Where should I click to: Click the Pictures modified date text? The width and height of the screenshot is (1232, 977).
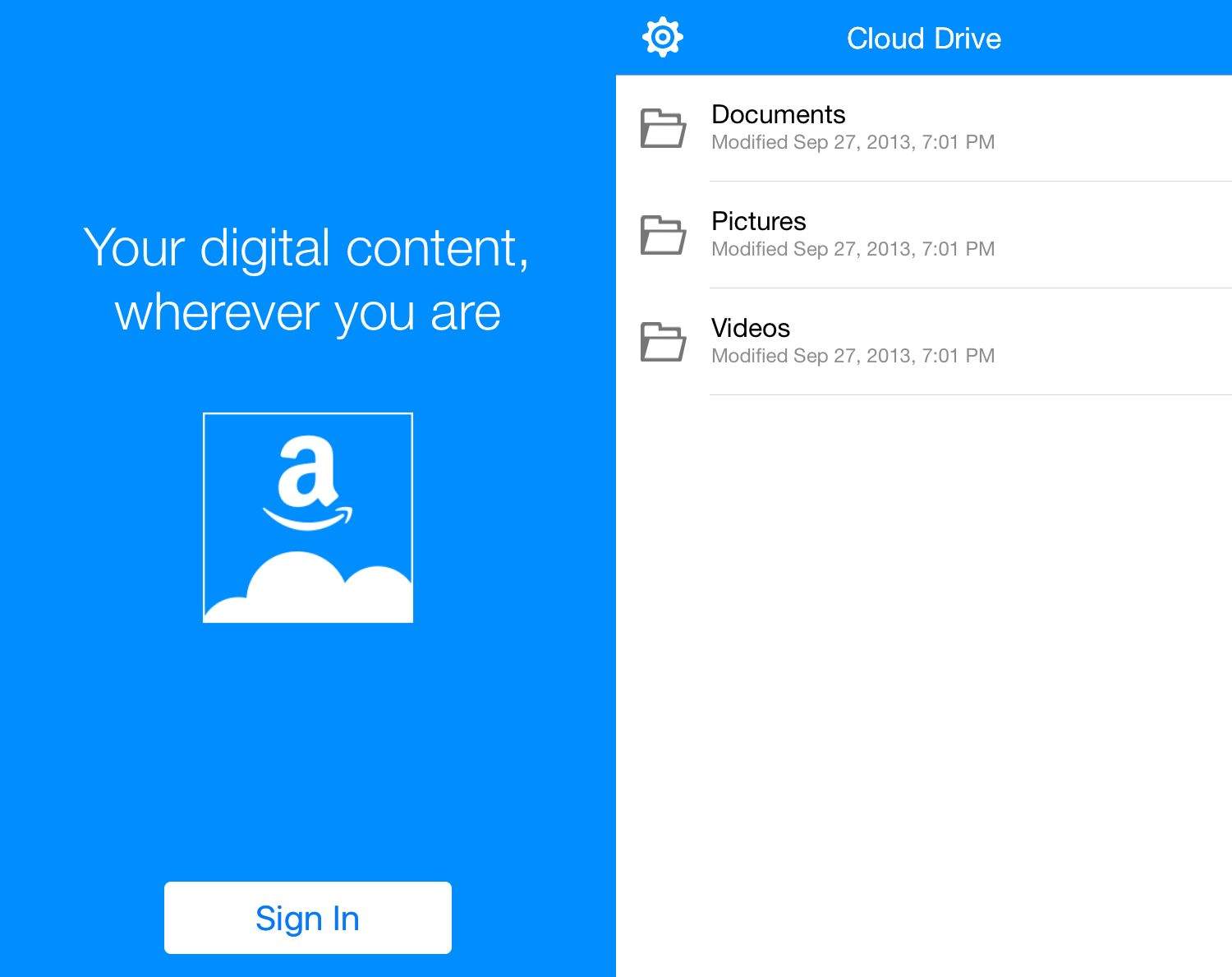[853, 249]
